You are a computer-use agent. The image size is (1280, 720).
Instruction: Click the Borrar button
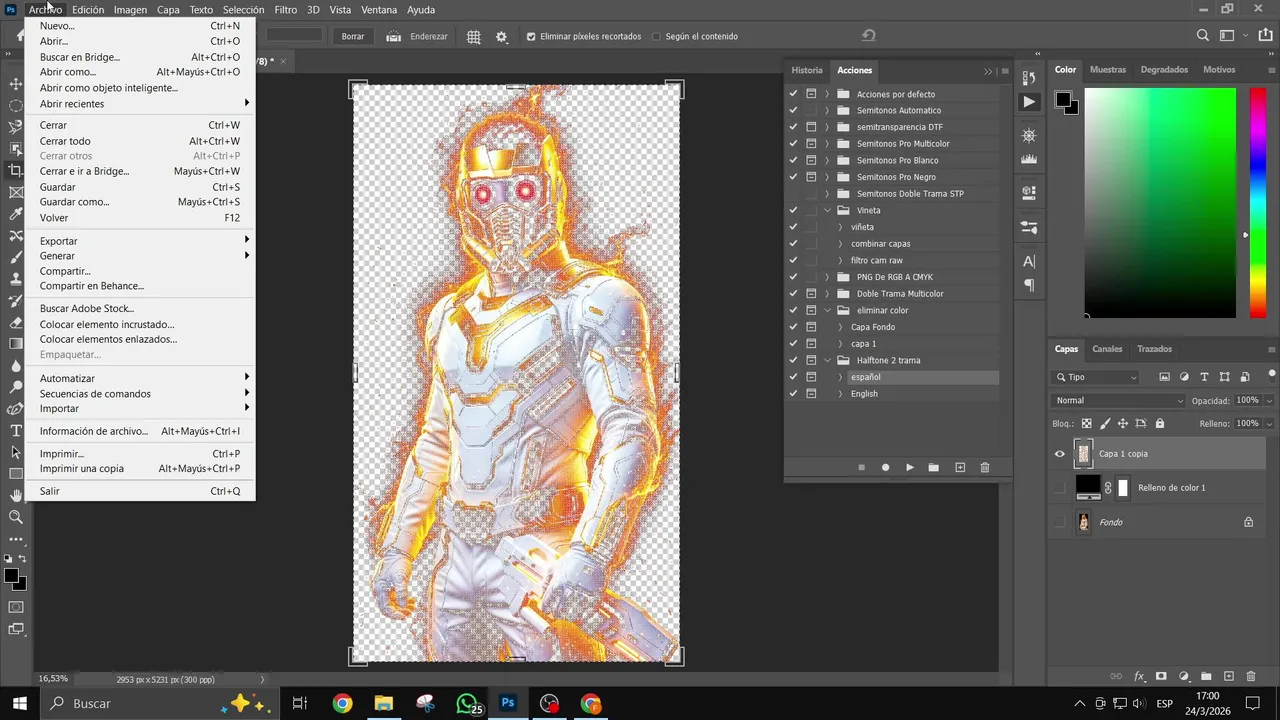353,36
